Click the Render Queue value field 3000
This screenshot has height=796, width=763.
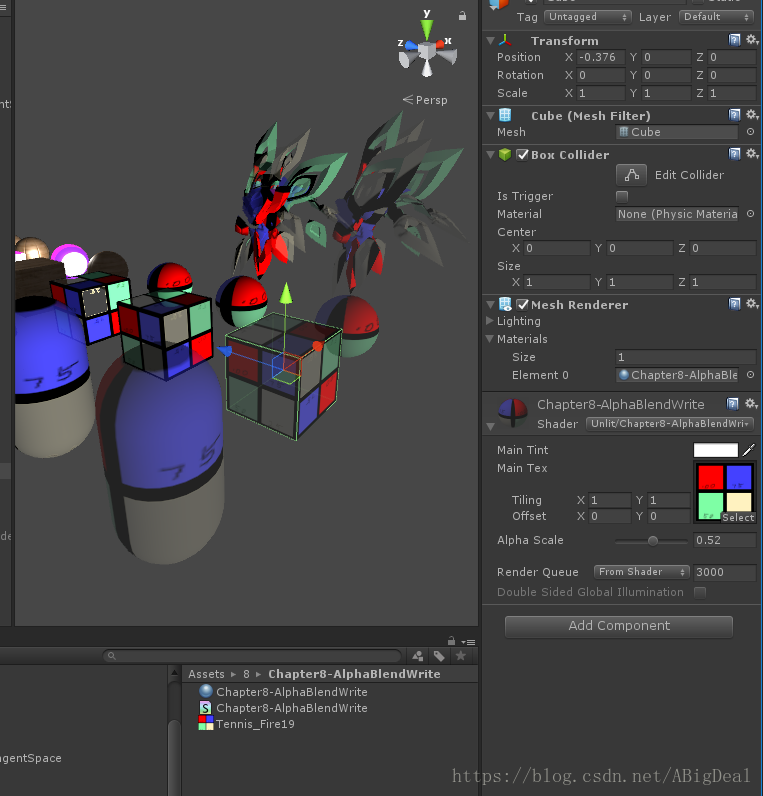coord(724,572)
